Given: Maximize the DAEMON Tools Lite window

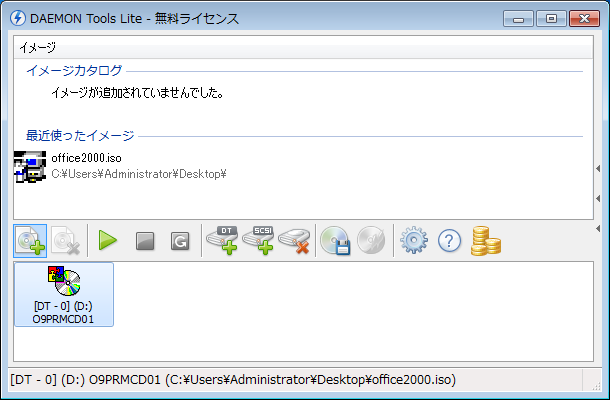Looking at the screenshot, I should click(551, 18).
